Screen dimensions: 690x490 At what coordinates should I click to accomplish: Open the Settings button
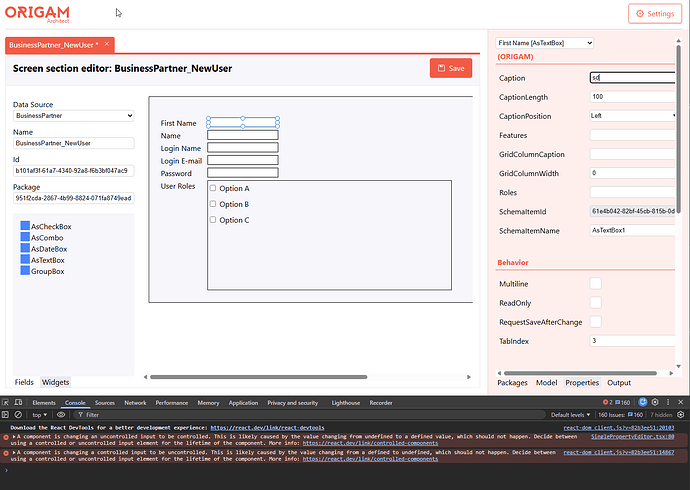click(655, 14)
